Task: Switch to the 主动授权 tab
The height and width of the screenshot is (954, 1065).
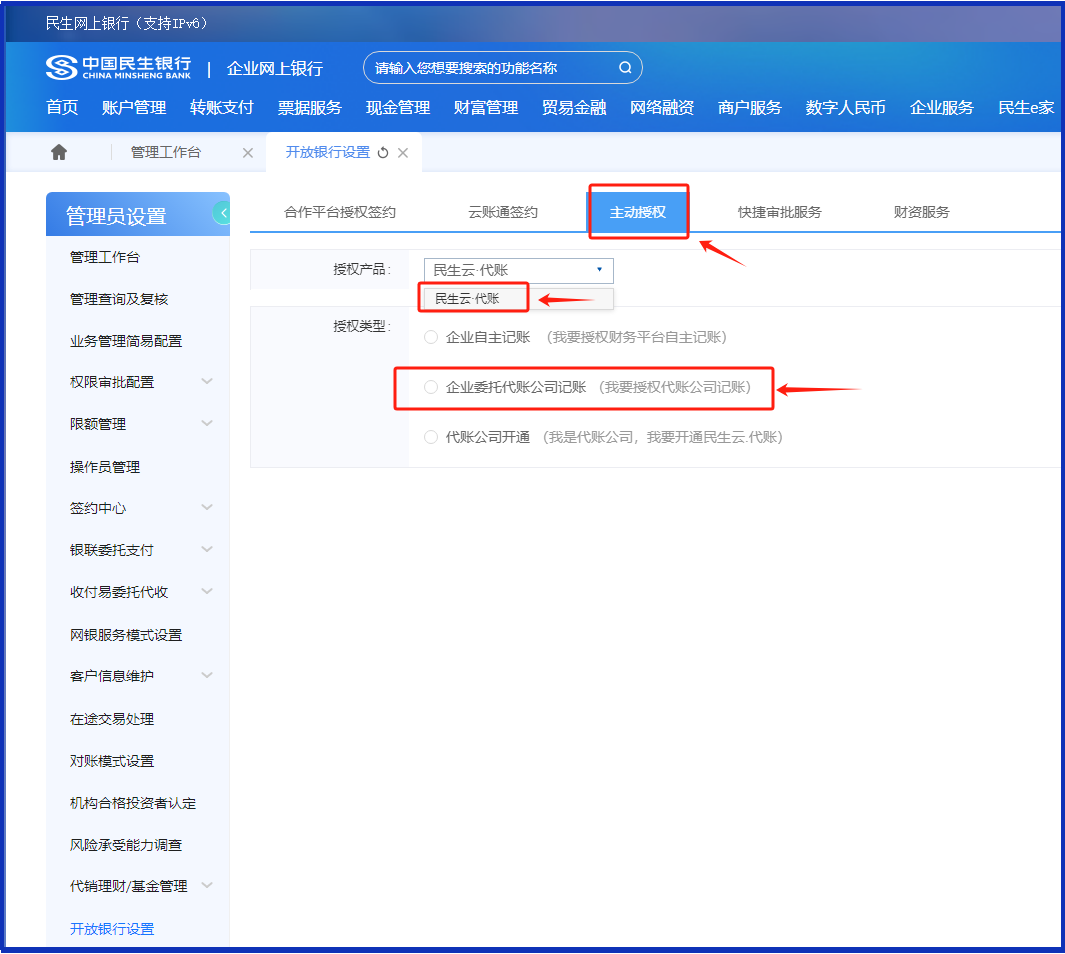Action: coord(638,213)
